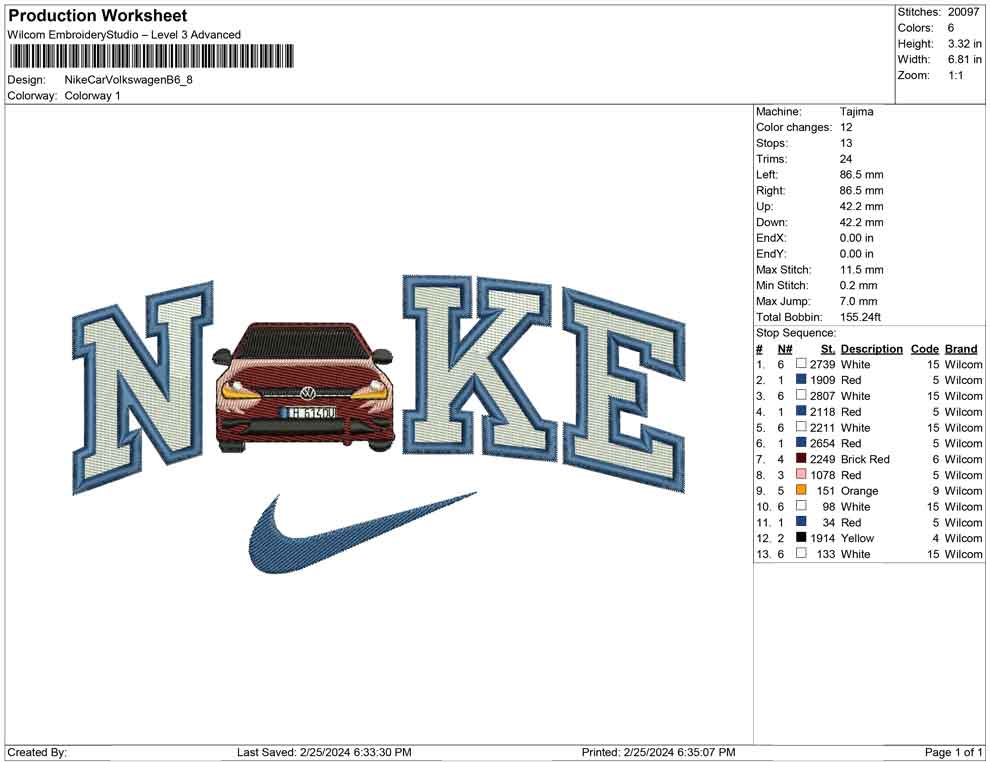
Task: Select the orange swatch for 151 Orange
Action: [801, 490]
